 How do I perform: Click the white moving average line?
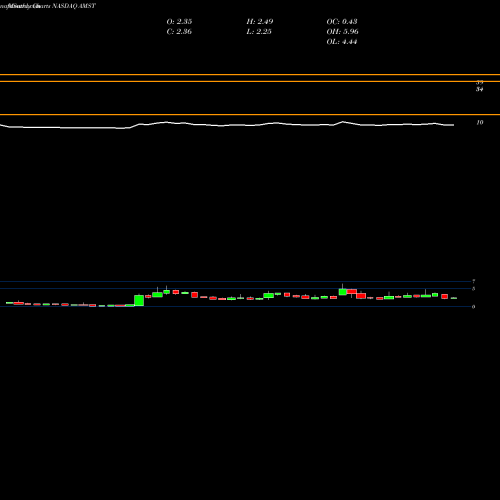[x=227, y=125]
